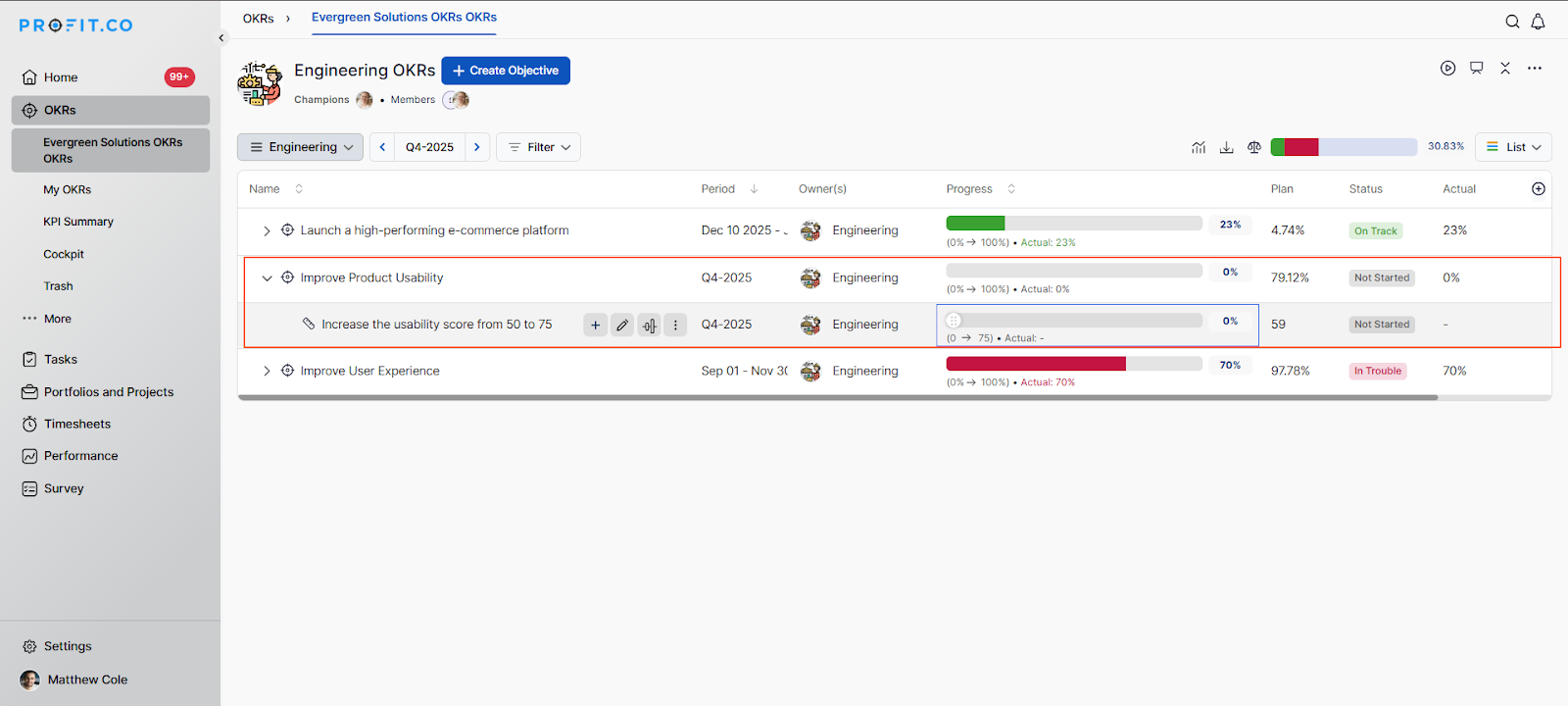1568x706 pixels.
Task: Edit the usability score key result with pencil
Action: [622, 325]
